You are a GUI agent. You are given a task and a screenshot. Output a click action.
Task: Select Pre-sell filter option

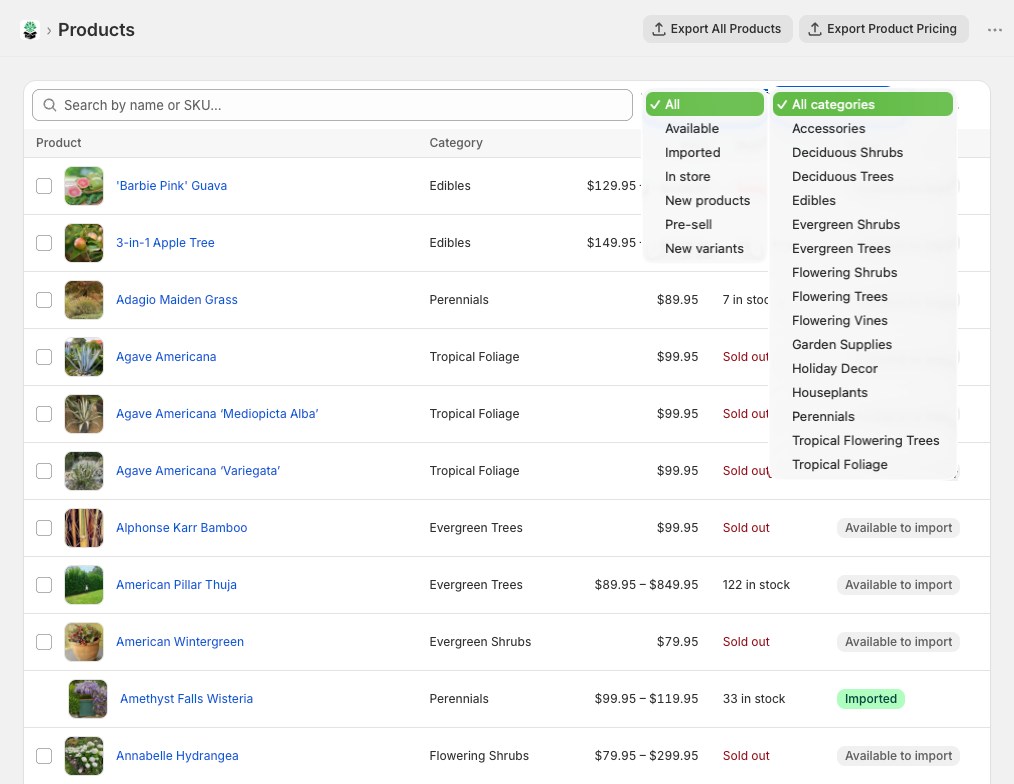(704, 224)
